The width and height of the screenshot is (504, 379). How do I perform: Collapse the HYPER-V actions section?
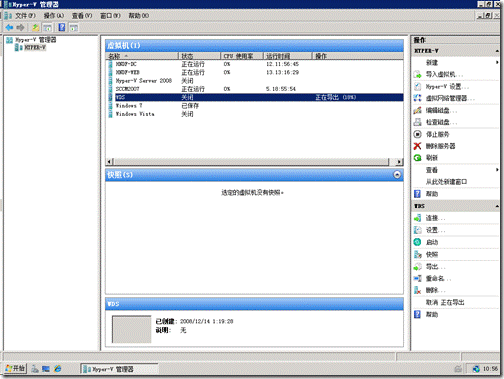pos(497,51)
